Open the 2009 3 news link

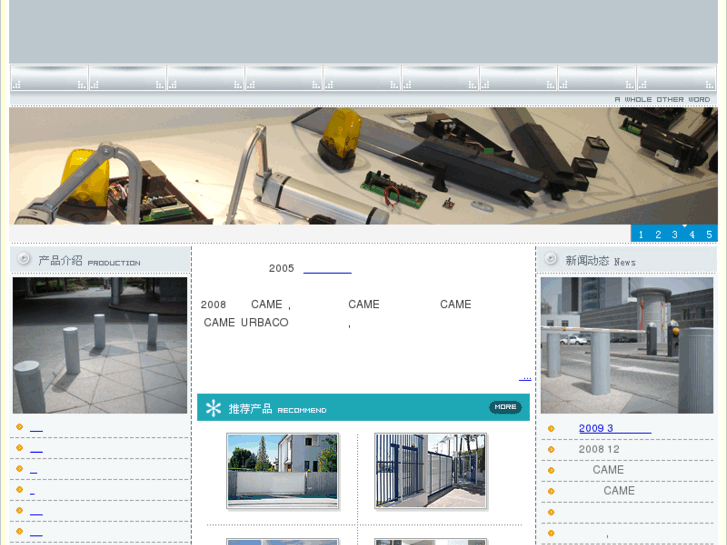[x=614, y=429]
